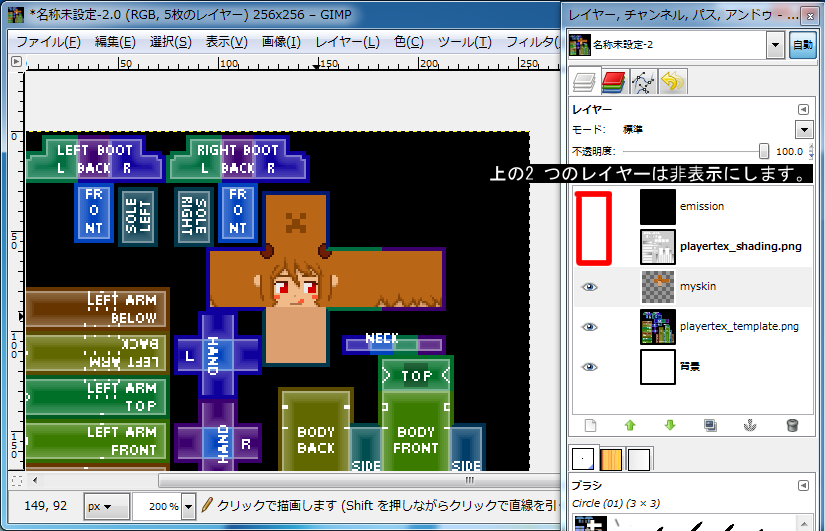The image size is (825, 531).
Task: Select the playertex_template.png layer name
Action: point(739,326)
